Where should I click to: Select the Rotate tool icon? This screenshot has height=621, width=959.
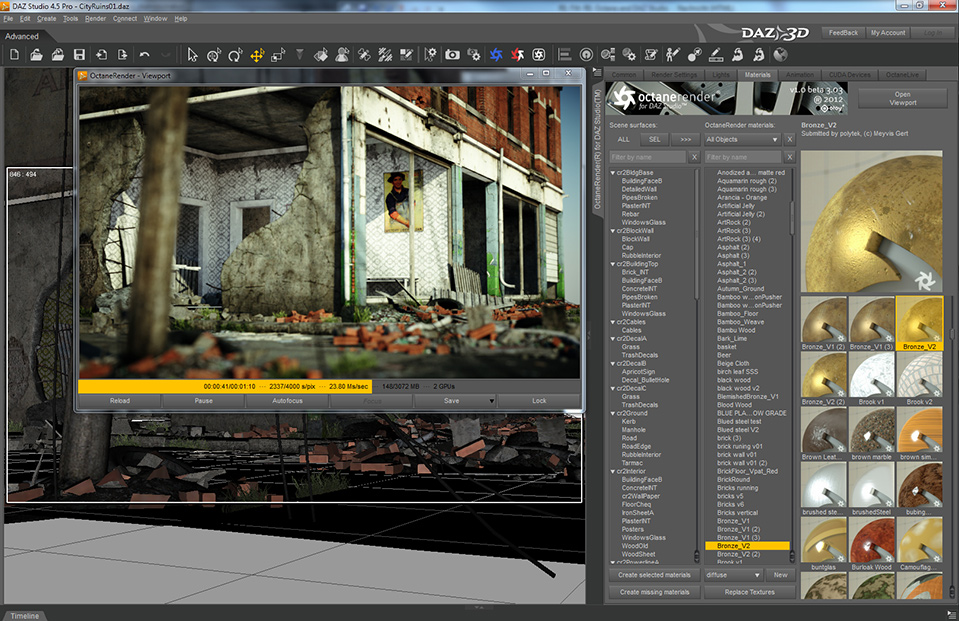pyautogui.click(x=235, y=54)
